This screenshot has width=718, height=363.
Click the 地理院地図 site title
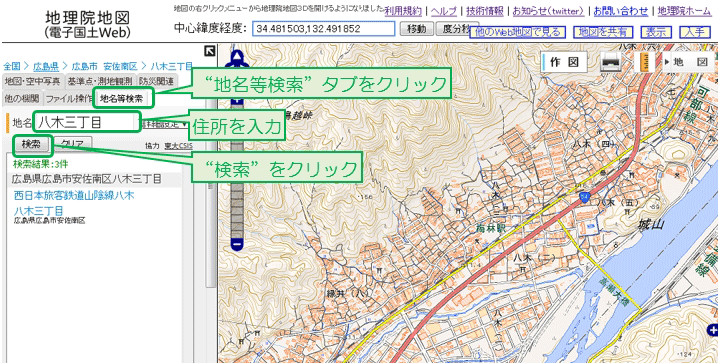click(x=87, y=18)
